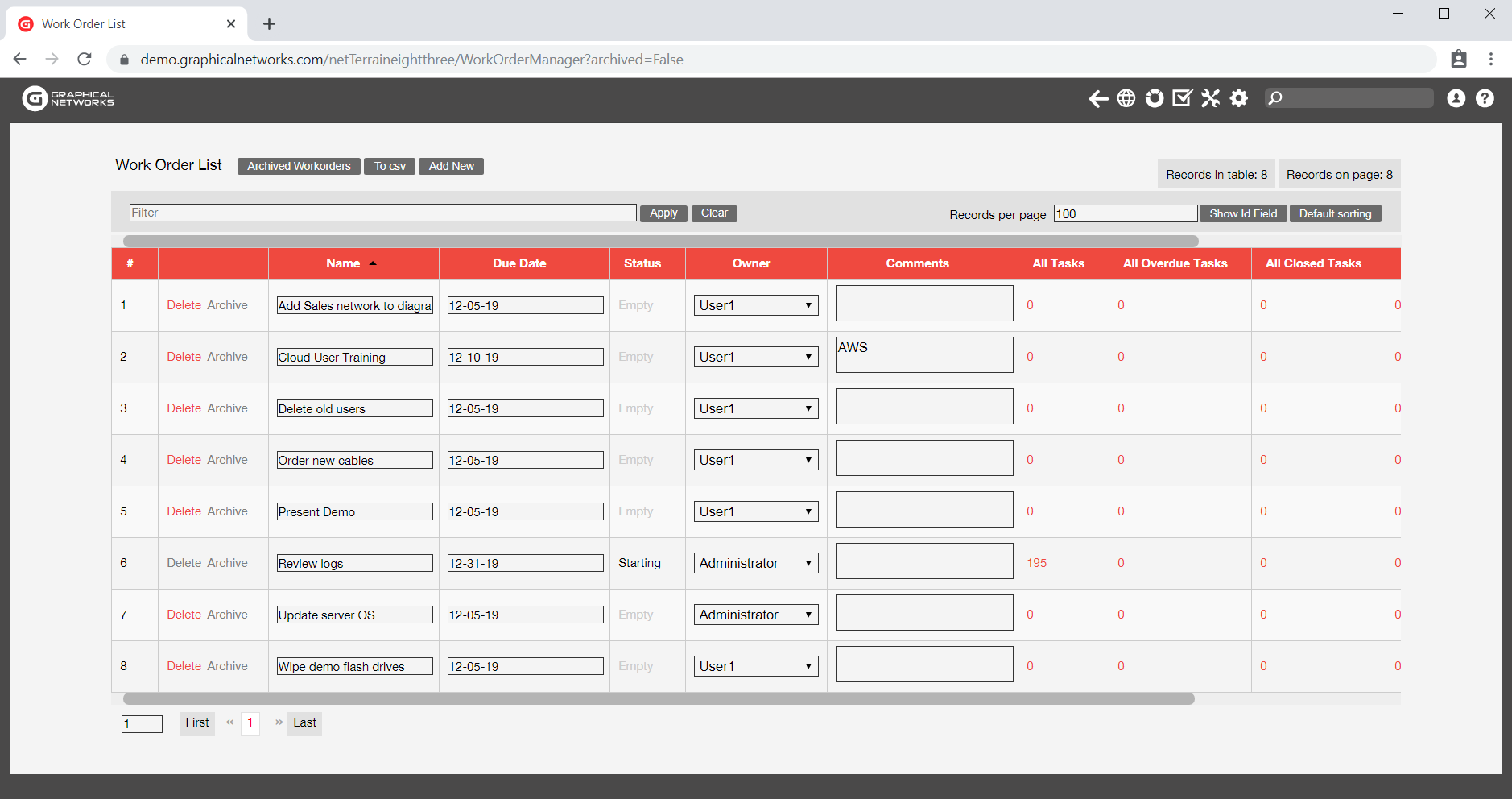This screenshot has height=799, width=1512.
Task: Open the help question mark icon
Action: click(x=1485, y=98)
